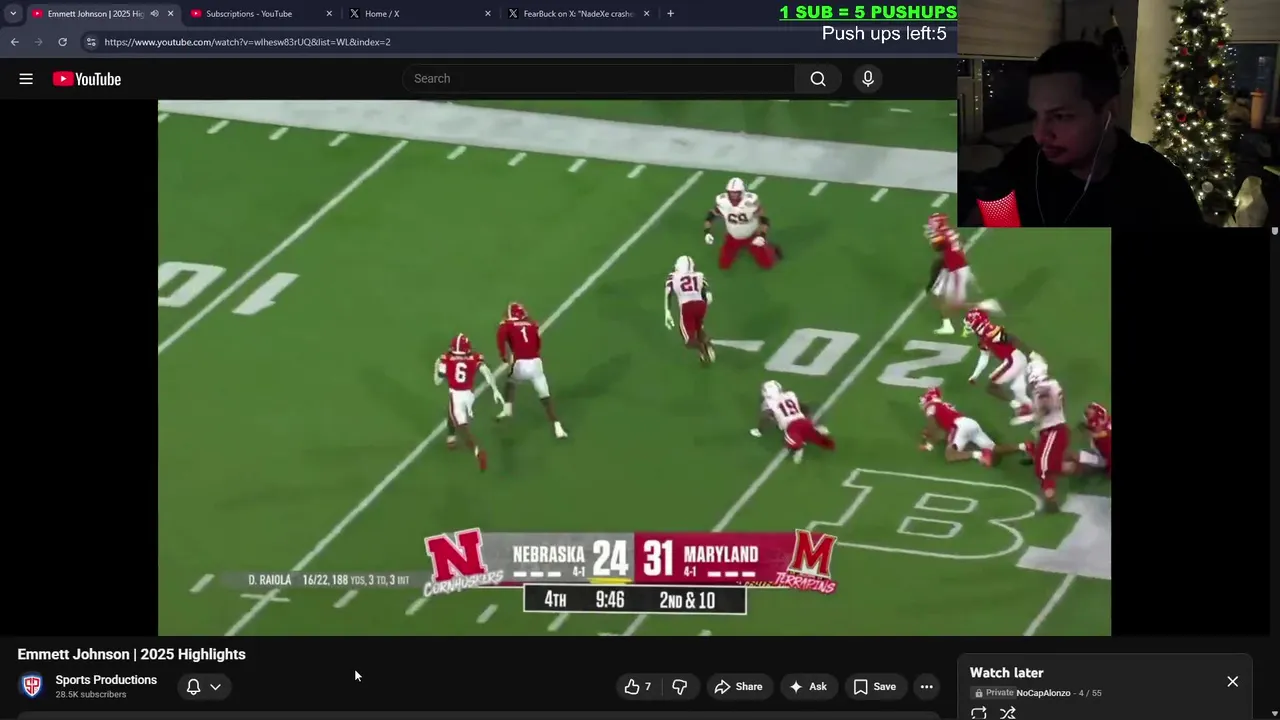Screen dimensions: 1280x720
Task: Expand the tab search dropdown
Action: [13, 14]
